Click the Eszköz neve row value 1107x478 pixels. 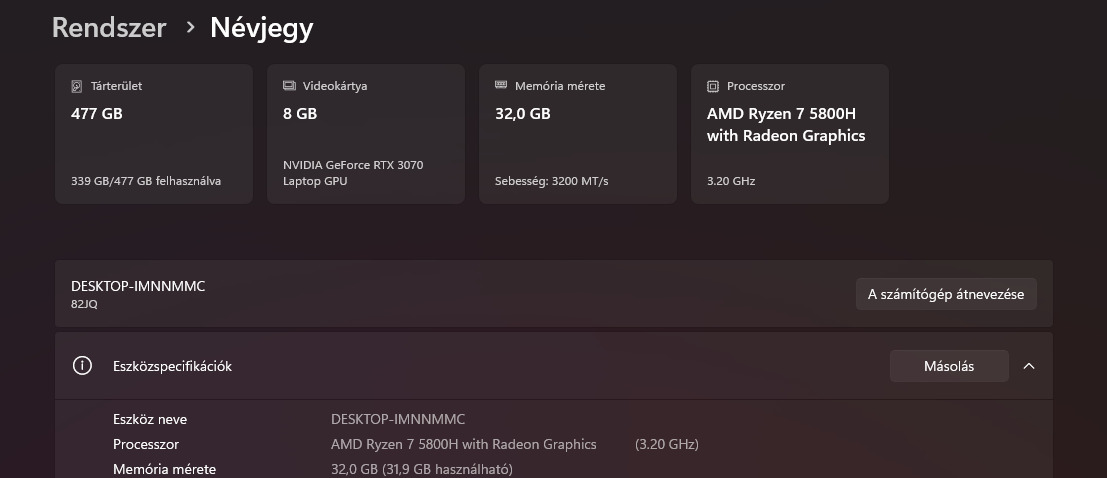(398, 419)
